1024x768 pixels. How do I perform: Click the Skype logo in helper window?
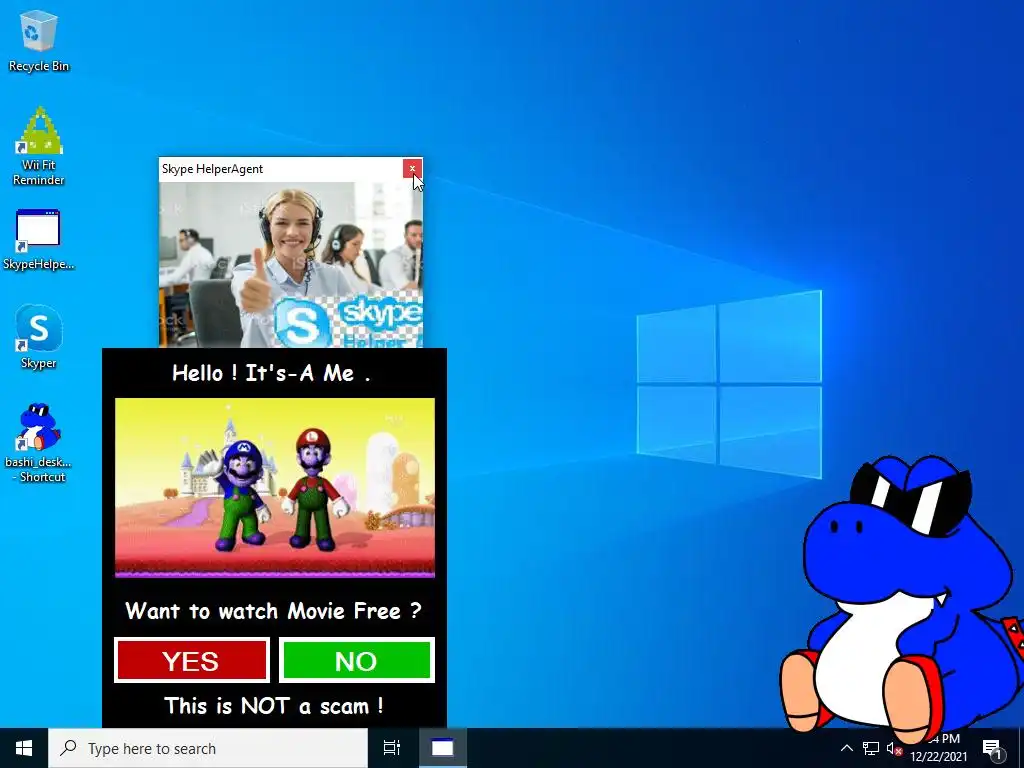point(301,324)
